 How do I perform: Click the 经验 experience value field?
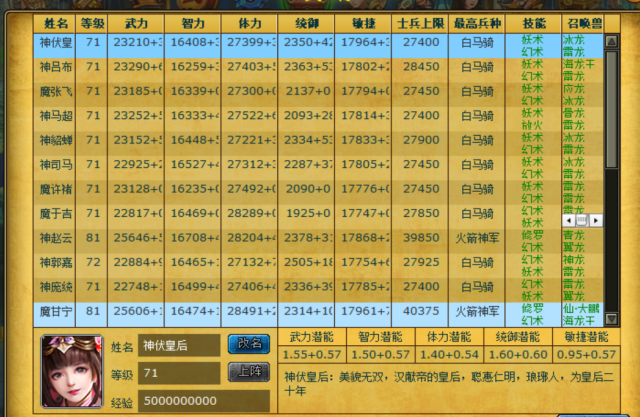(203, 400)
